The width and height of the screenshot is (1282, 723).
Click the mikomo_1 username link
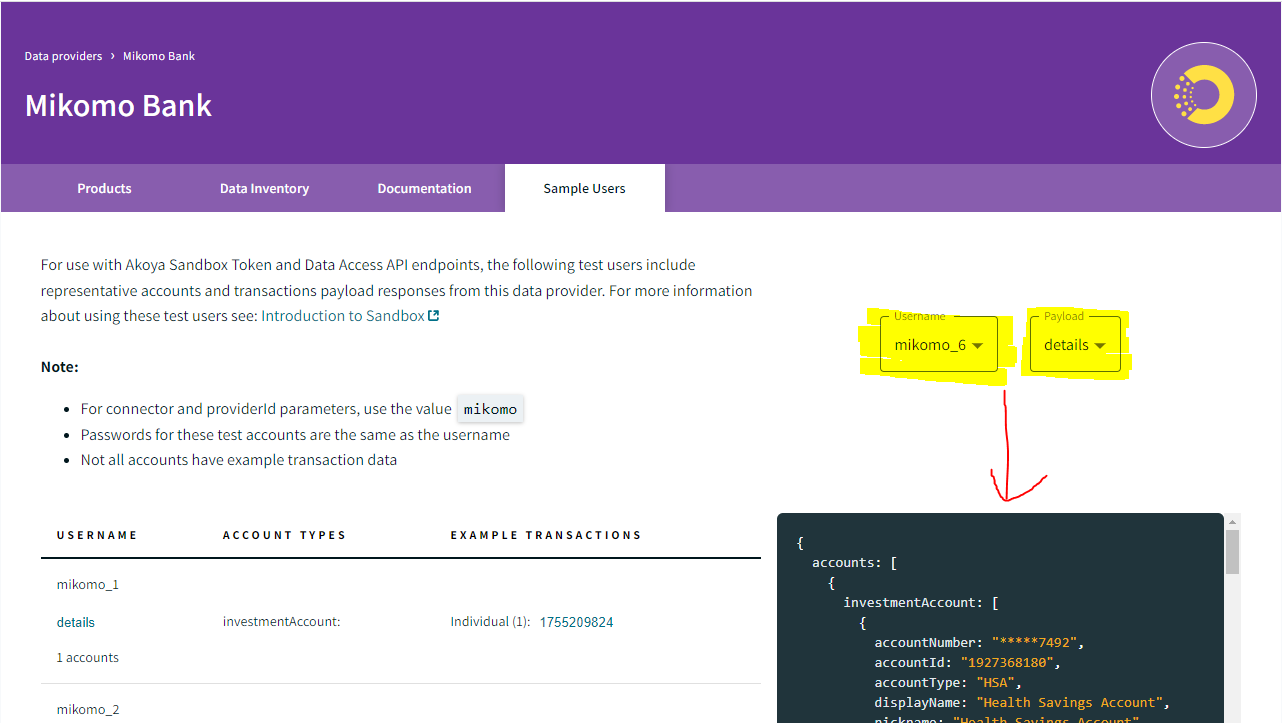[x=88, y=584]
